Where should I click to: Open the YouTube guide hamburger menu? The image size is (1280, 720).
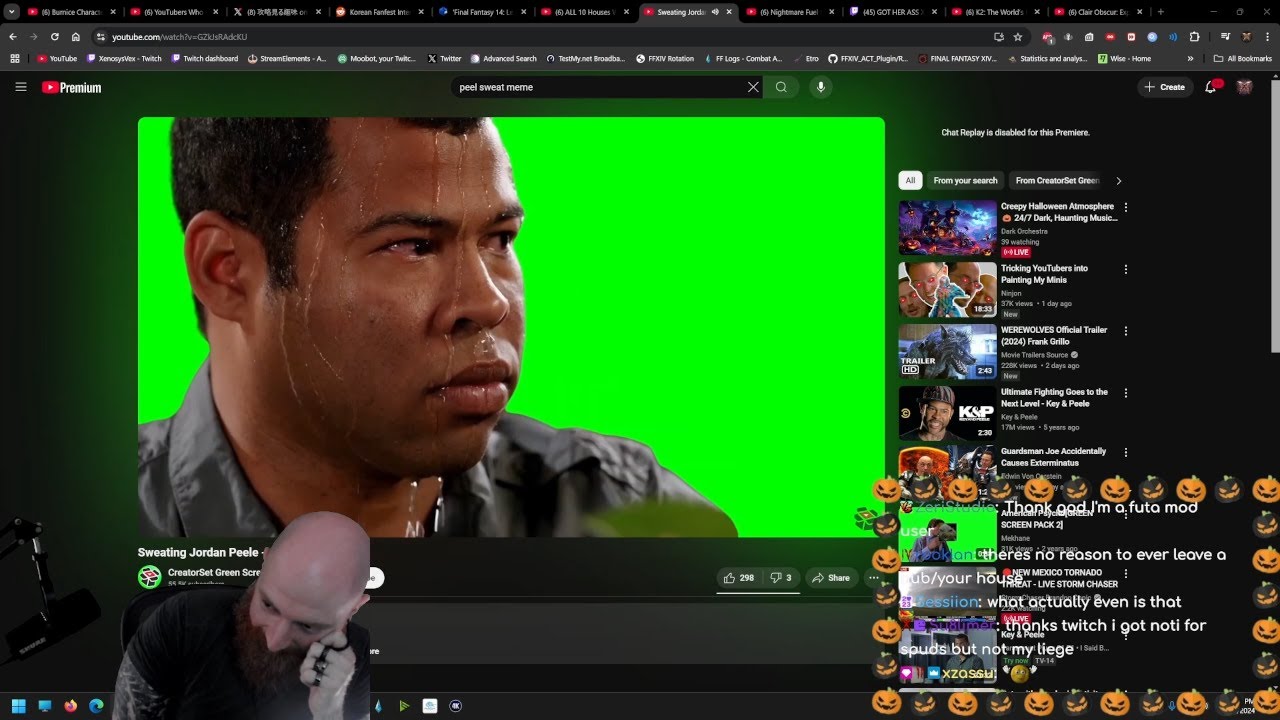[21, 87]
